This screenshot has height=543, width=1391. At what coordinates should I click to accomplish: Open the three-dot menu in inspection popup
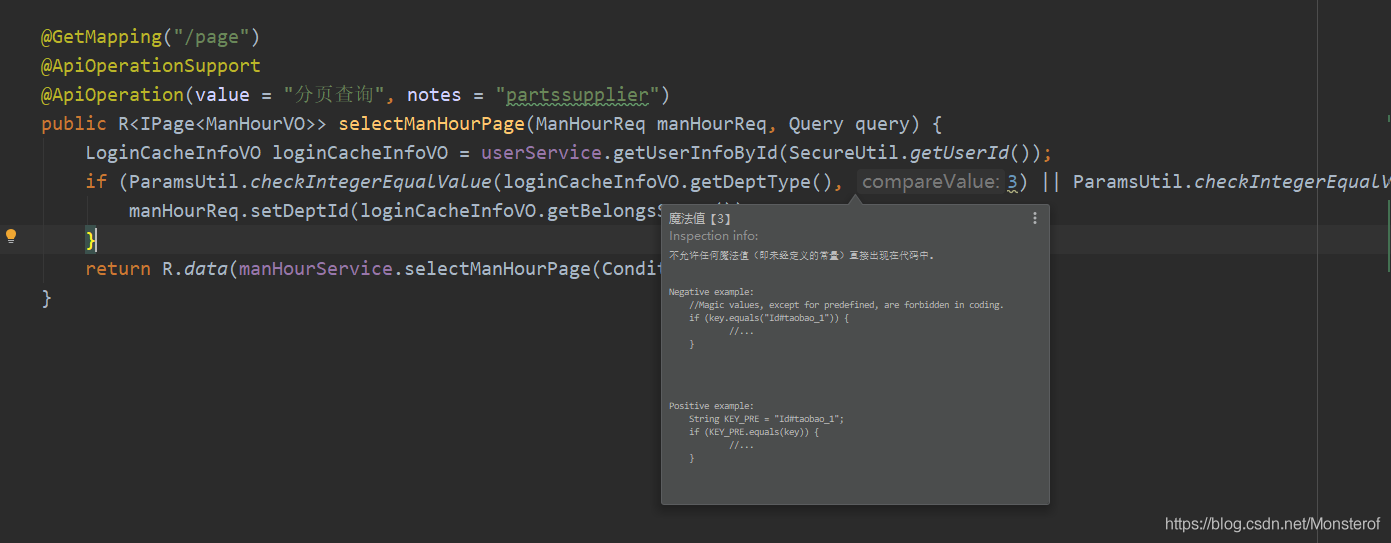coord(1035,218)
